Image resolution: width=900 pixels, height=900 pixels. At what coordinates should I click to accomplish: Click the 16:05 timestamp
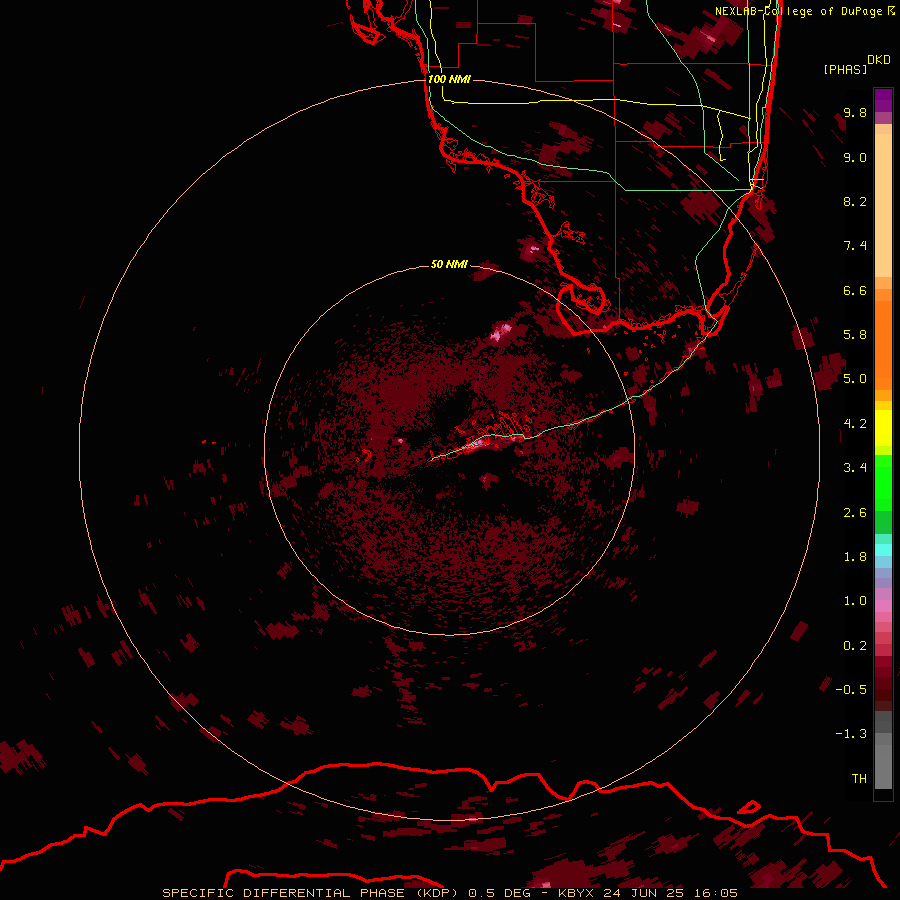coord(715,893)
